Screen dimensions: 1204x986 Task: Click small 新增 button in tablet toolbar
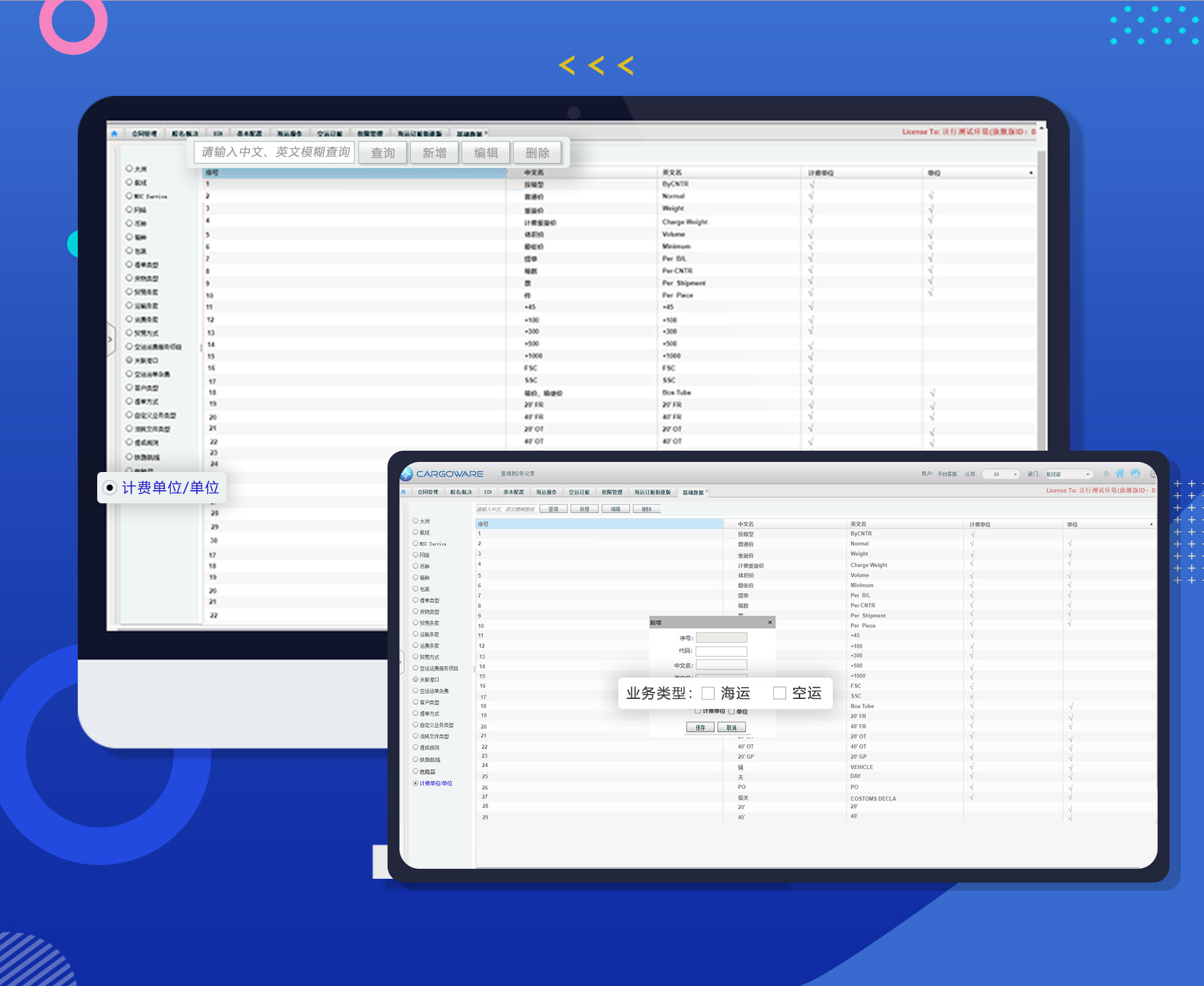tap(584, 509)
